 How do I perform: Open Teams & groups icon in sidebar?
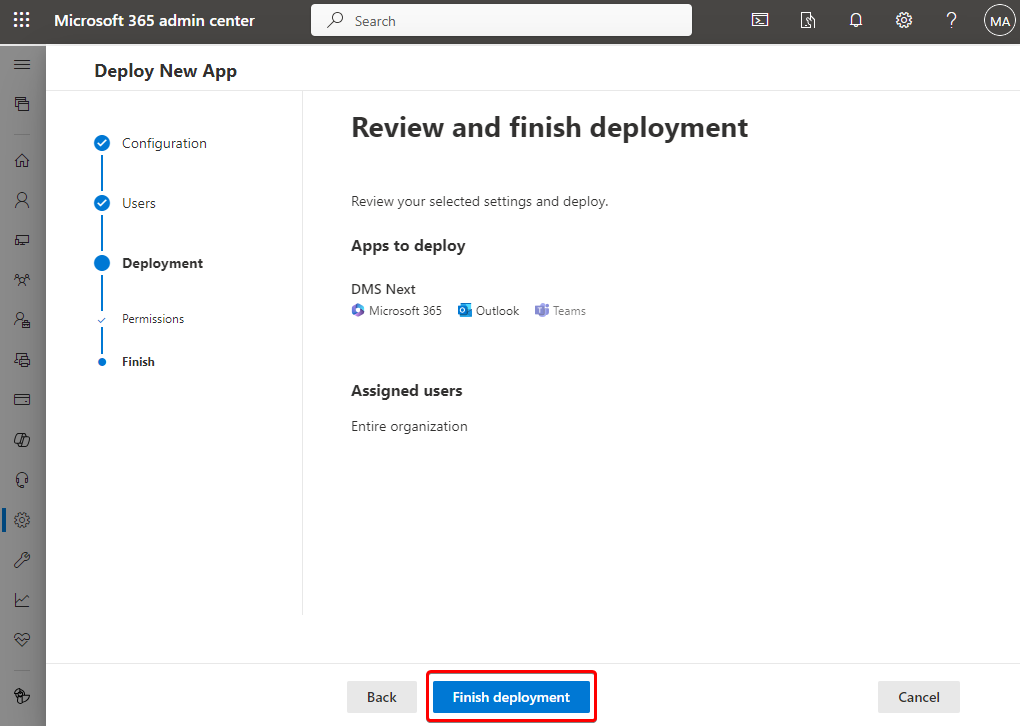point(22,280)
